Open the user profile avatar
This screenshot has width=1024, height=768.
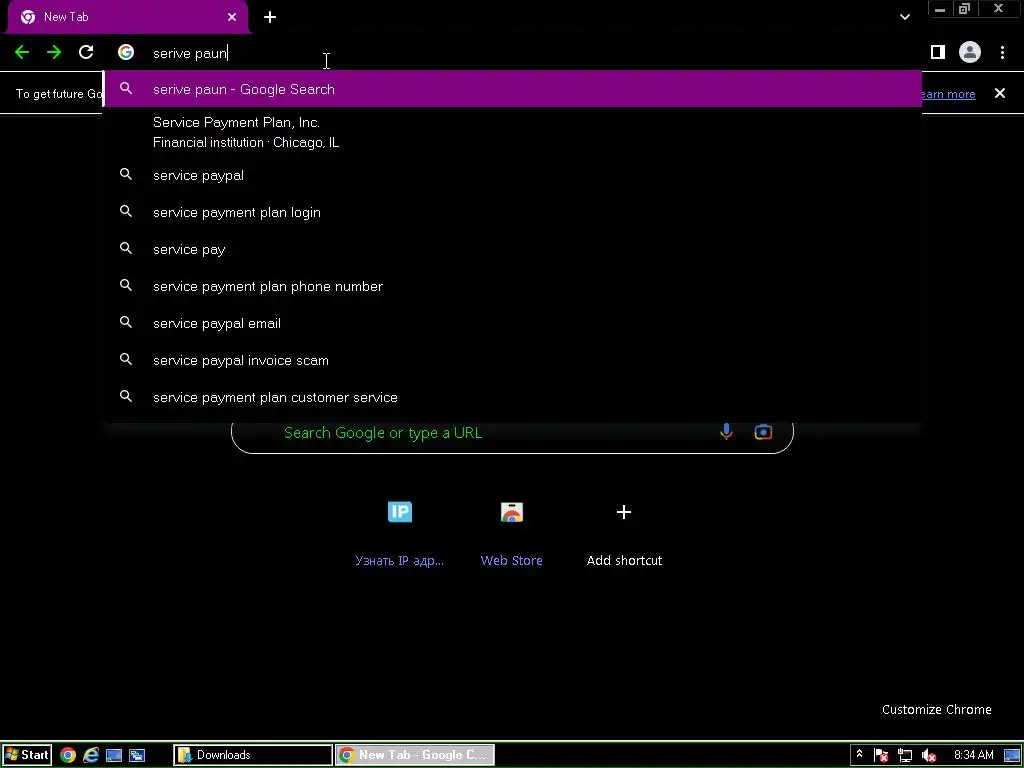970,52
